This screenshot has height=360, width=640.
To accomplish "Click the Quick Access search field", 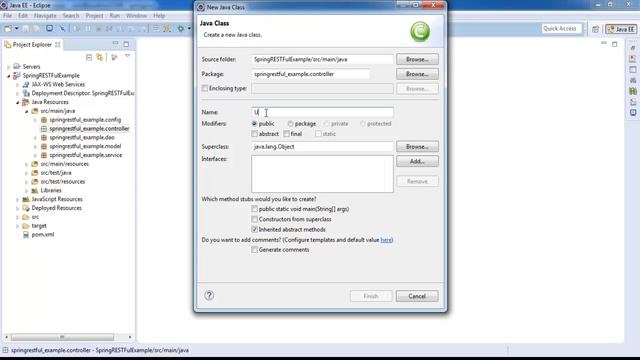I will 560,29.
